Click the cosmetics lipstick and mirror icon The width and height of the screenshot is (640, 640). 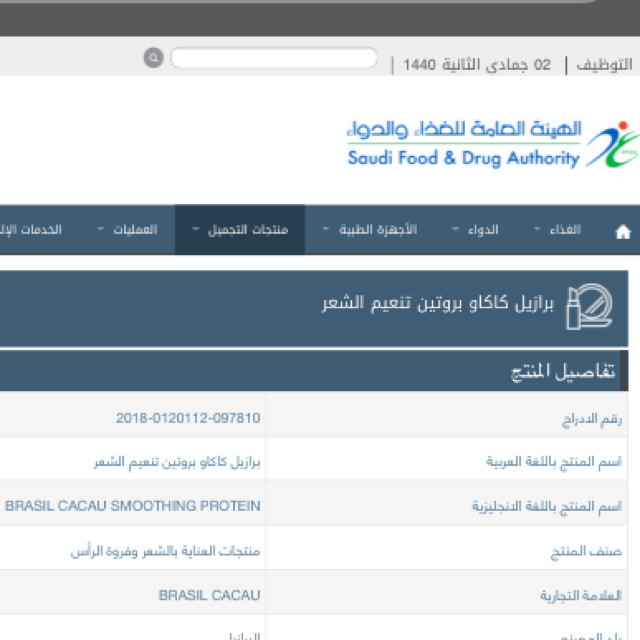589,306
